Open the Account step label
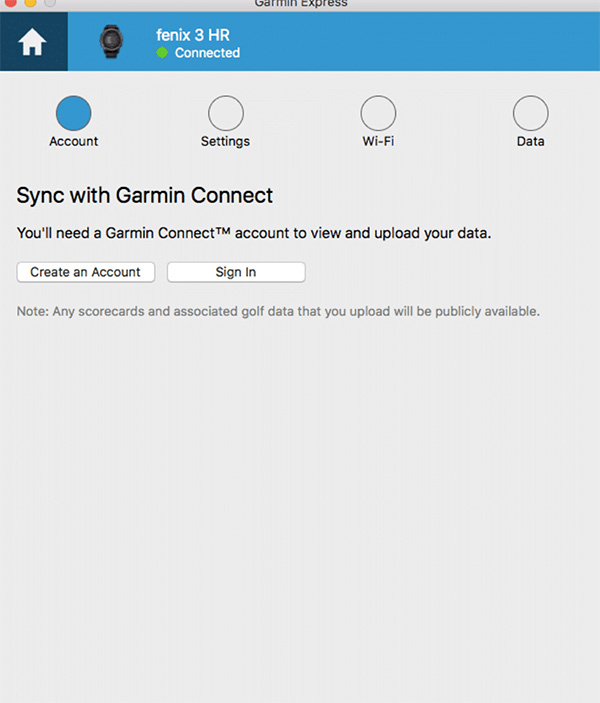Viewport: 600px width, 703px height. pos(74,142)
